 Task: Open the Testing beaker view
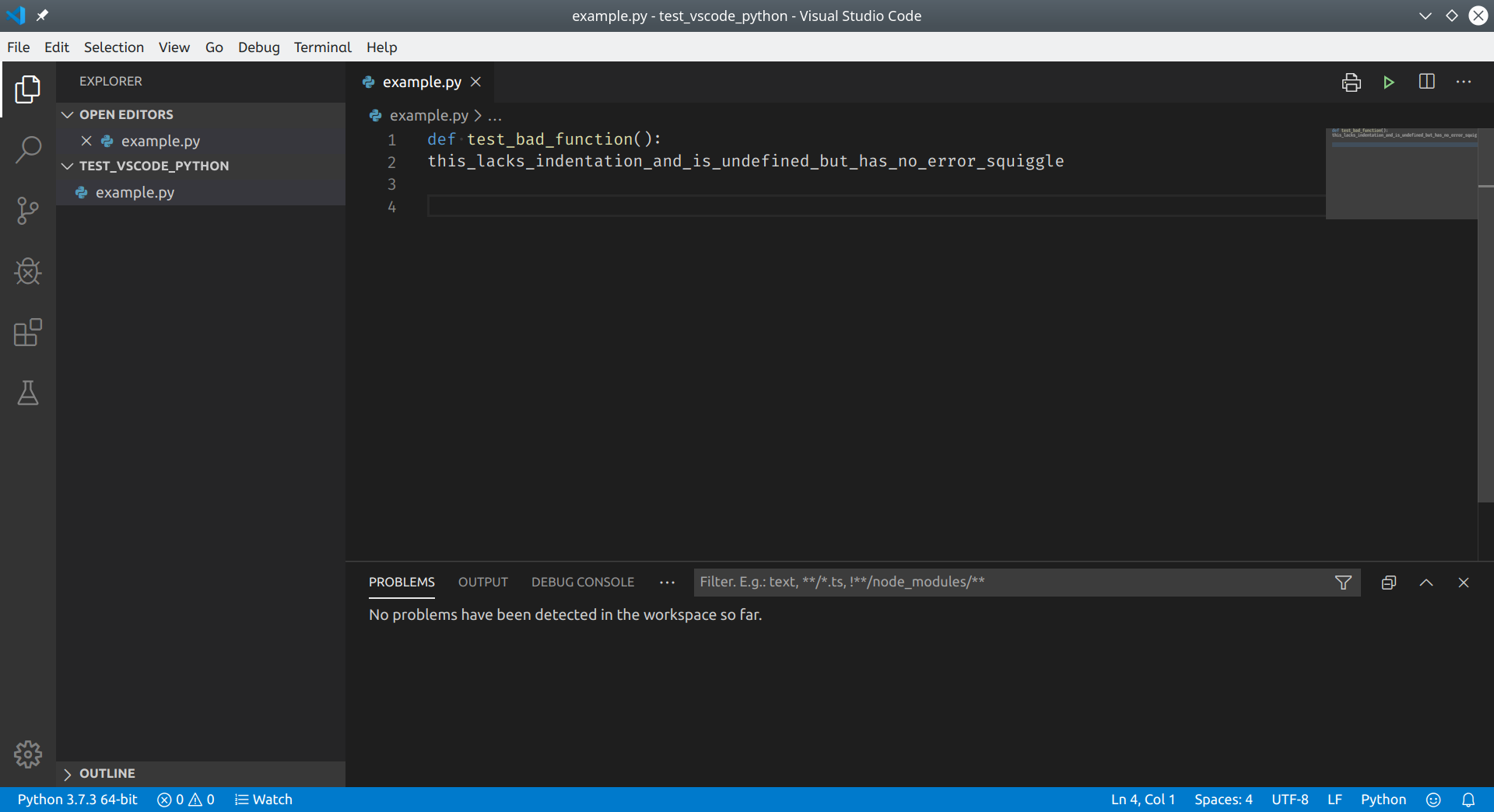pos(28,394)
